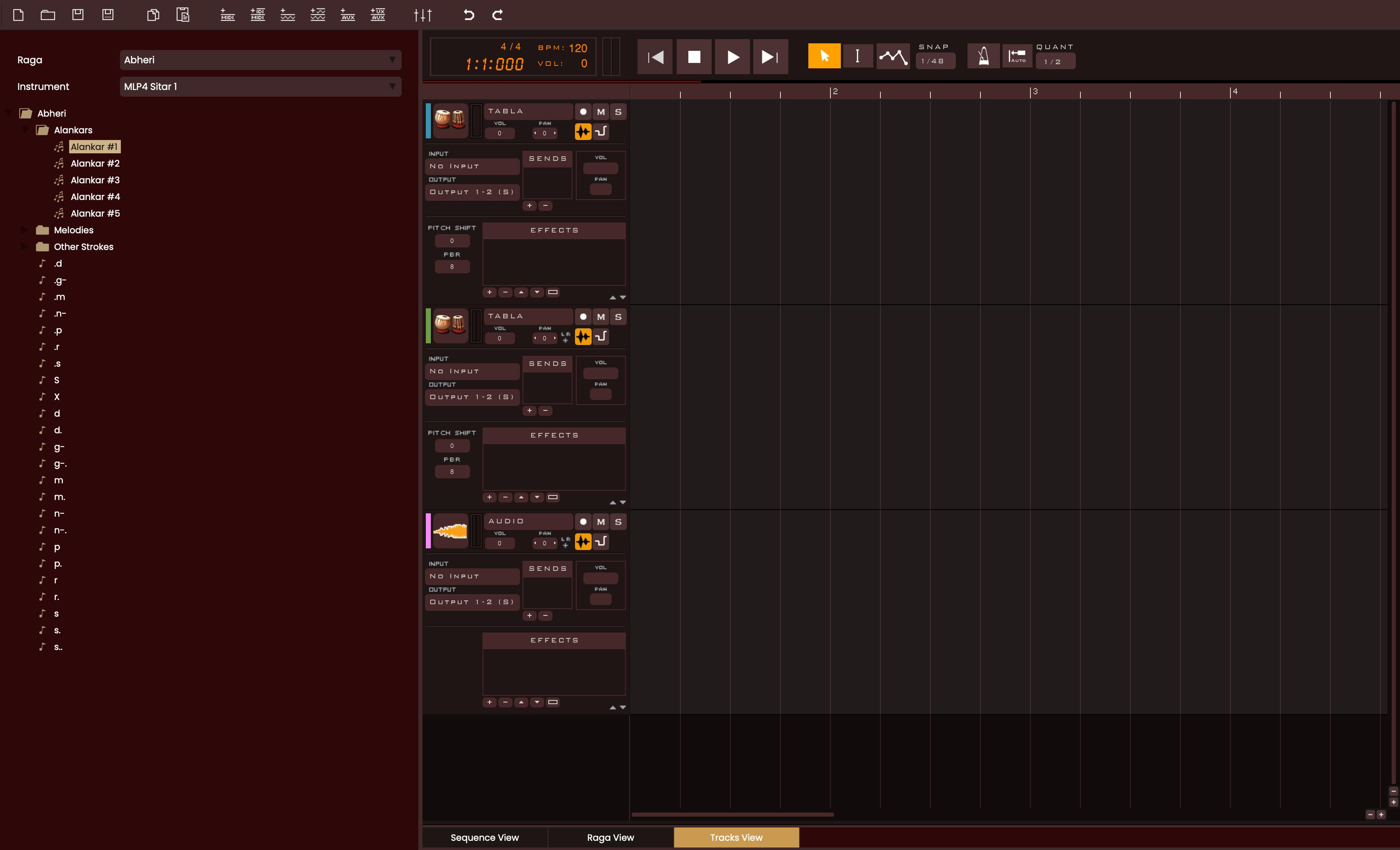
Task: Click the Paste clipboard icon in the top toolbar
Action: tap(183, 15)
